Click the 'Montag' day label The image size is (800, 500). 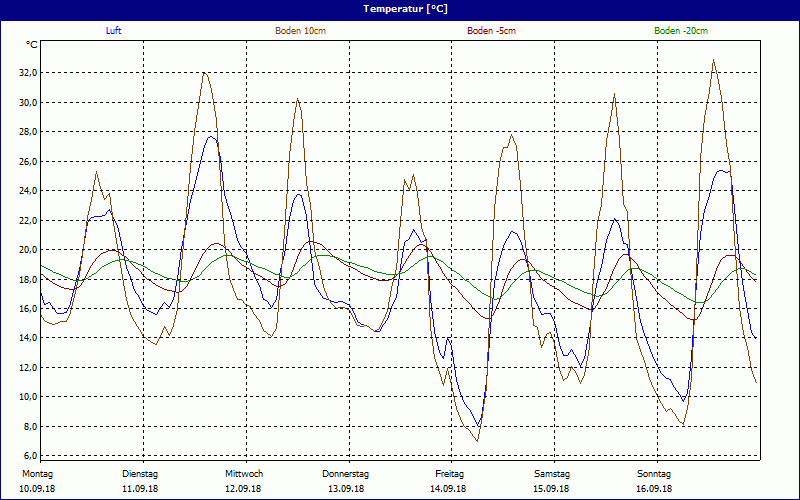click(37, 474)
